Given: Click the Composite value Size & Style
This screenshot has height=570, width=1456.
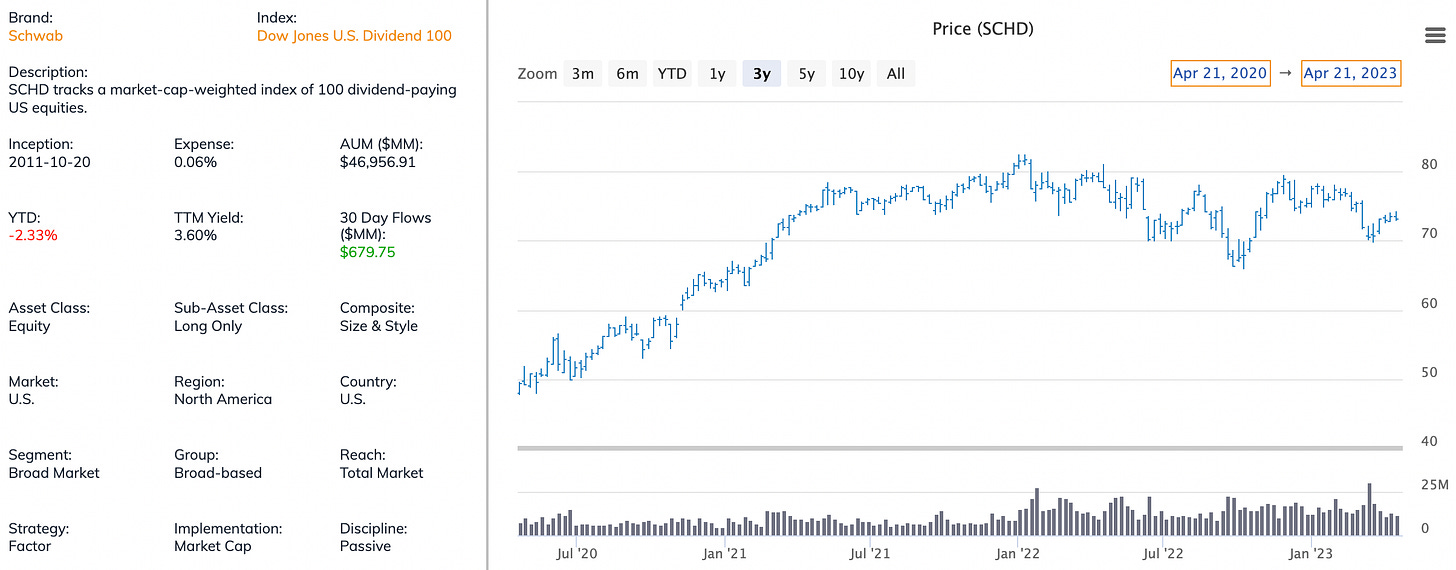Looking at the screenshot, I should pyautogui.click(x=379, y=326).
